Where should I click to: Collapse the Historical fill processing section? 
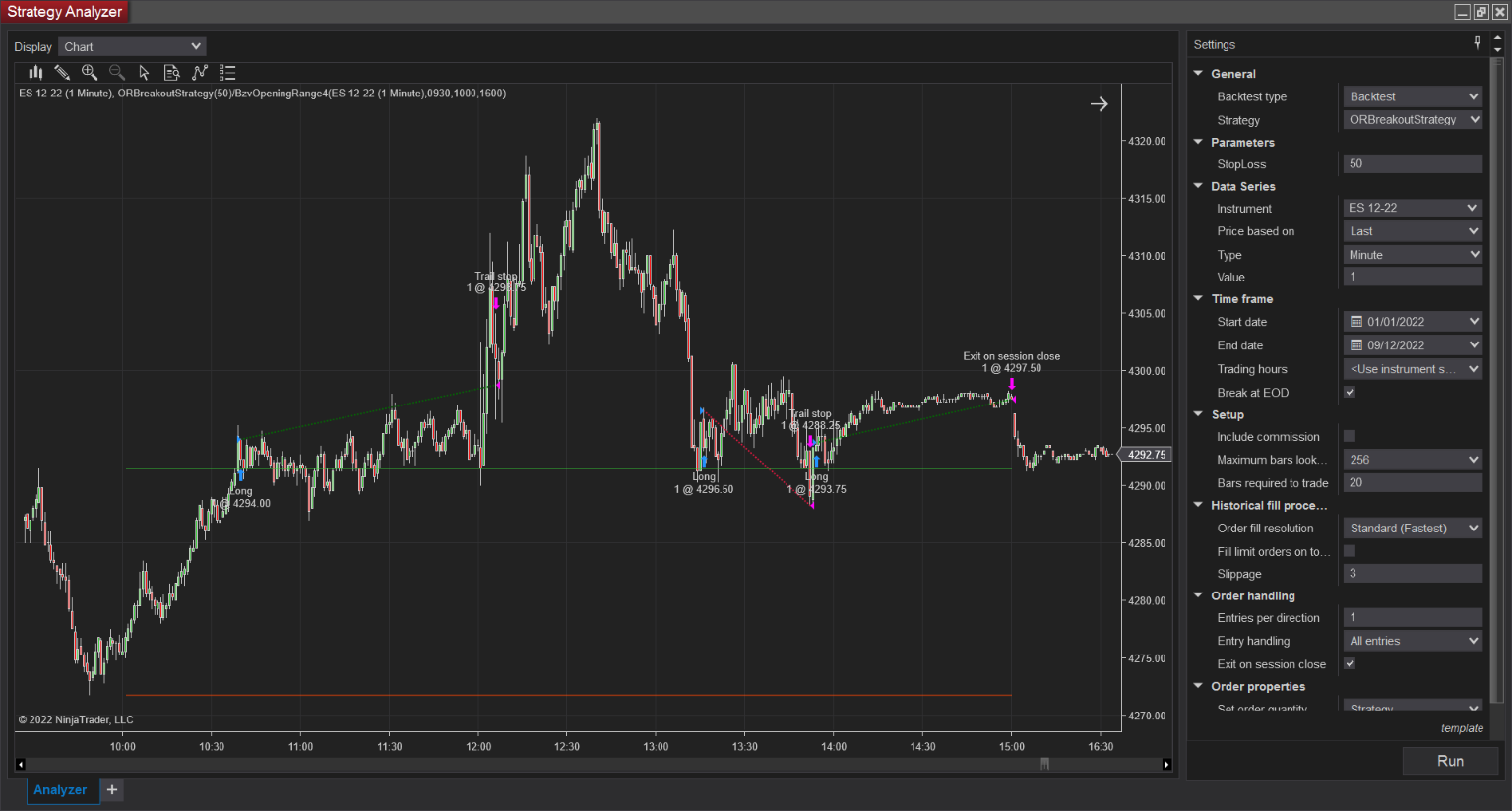click(1198, 505)
